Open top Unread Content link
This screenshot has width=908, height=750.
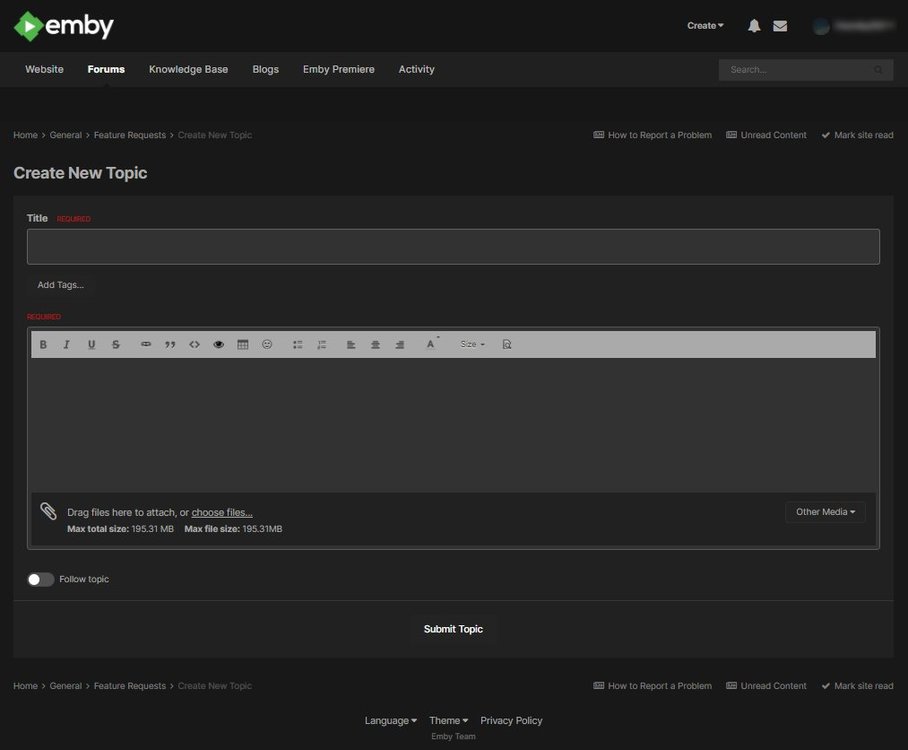[766, 135]
